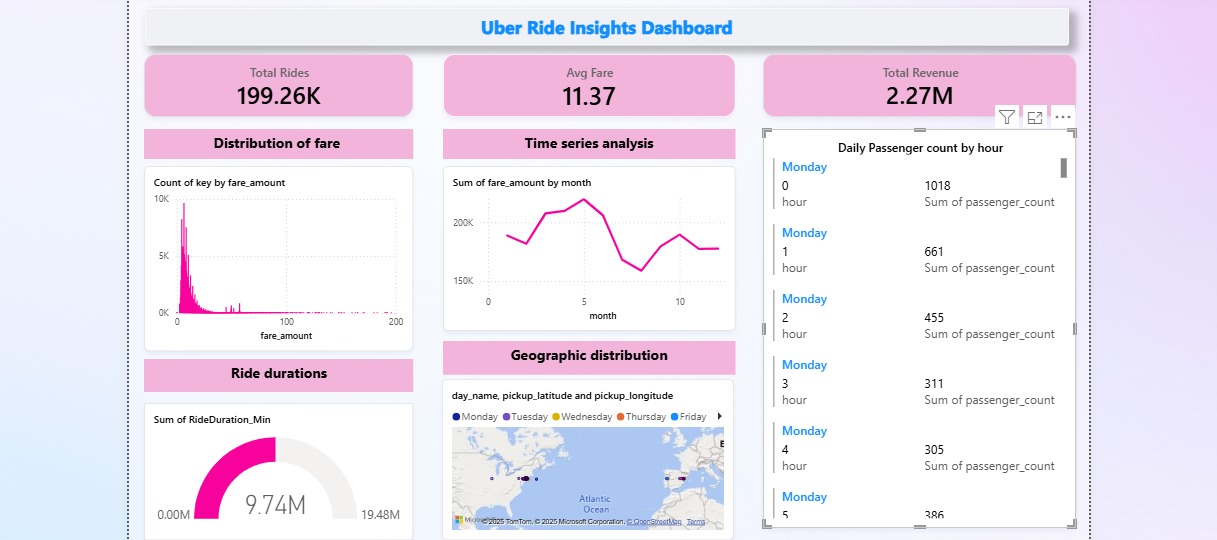The image size is (1217, 540).
Task: Open focus mode for Daily Passenger visual
Action: 1035,117
